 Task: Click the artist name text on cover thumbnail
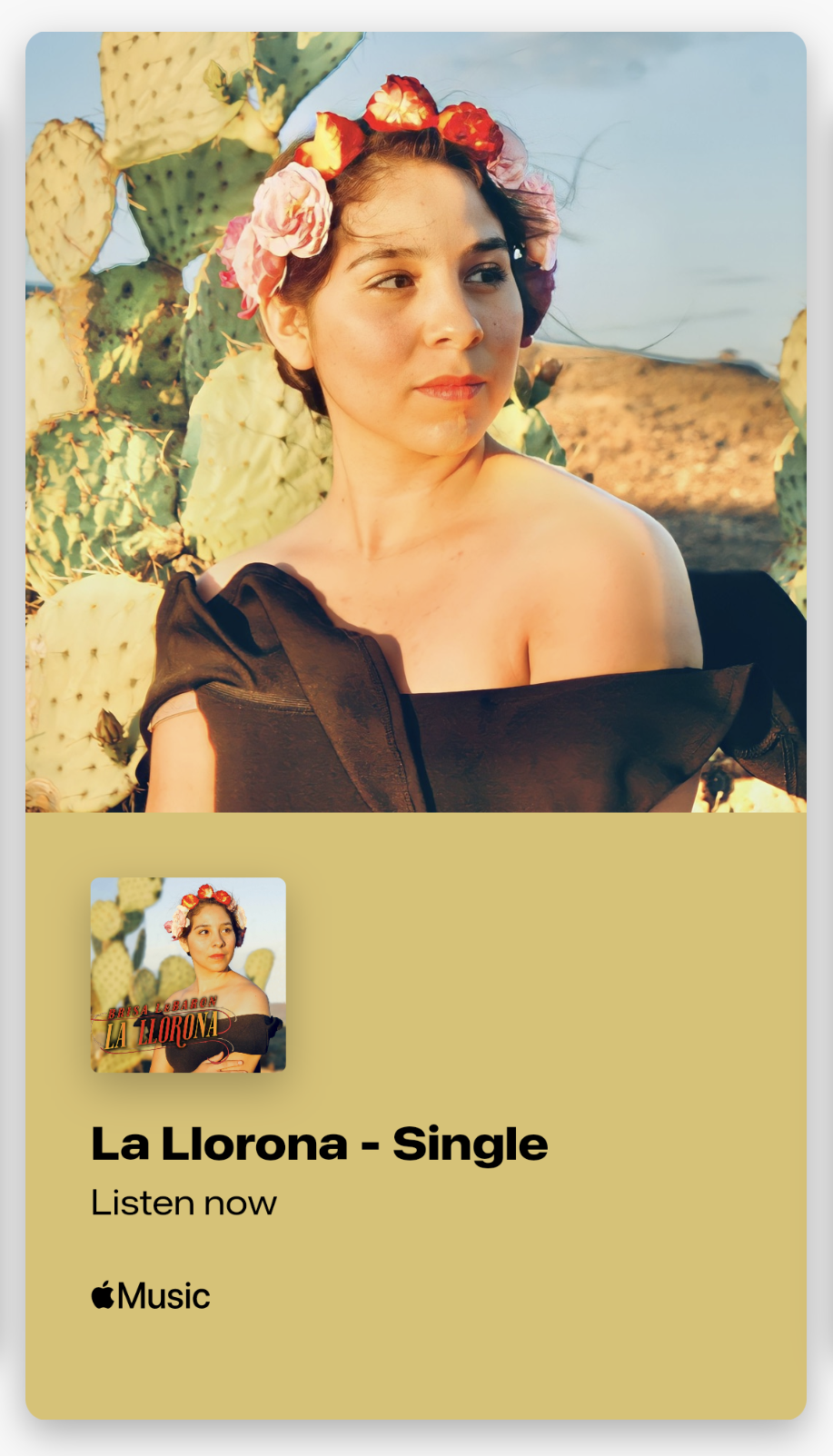click(x=163, y=1006)
